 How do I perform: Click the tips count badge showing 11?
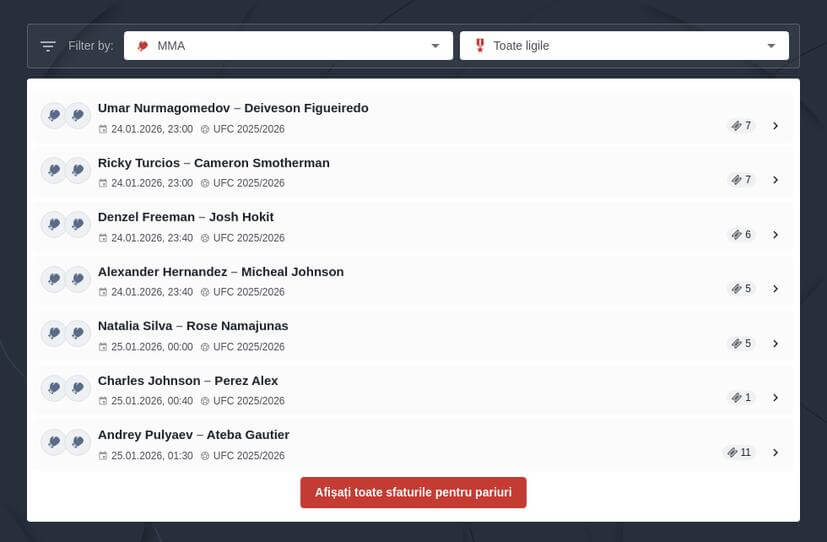739,452
